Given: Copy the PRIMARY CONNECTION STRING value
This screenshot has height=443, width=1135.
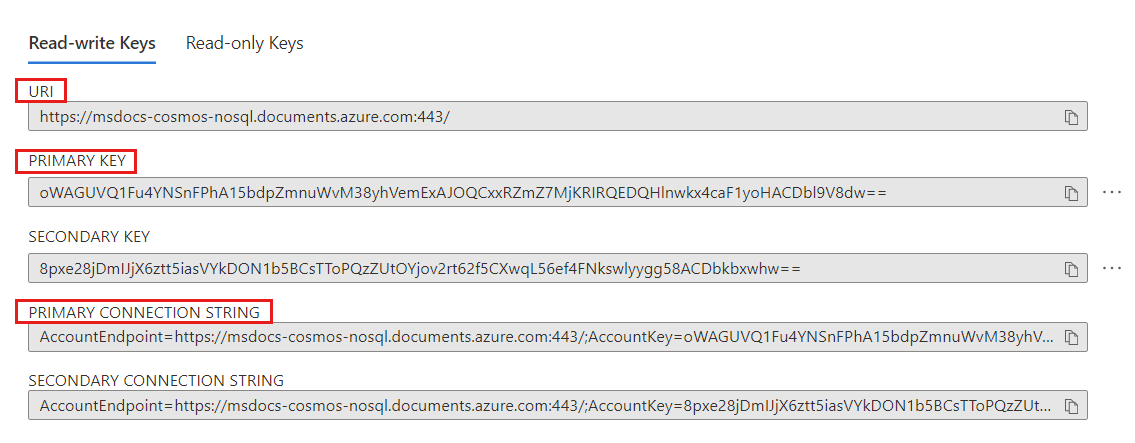Looking at the screenshot, I should (1071, 338).
